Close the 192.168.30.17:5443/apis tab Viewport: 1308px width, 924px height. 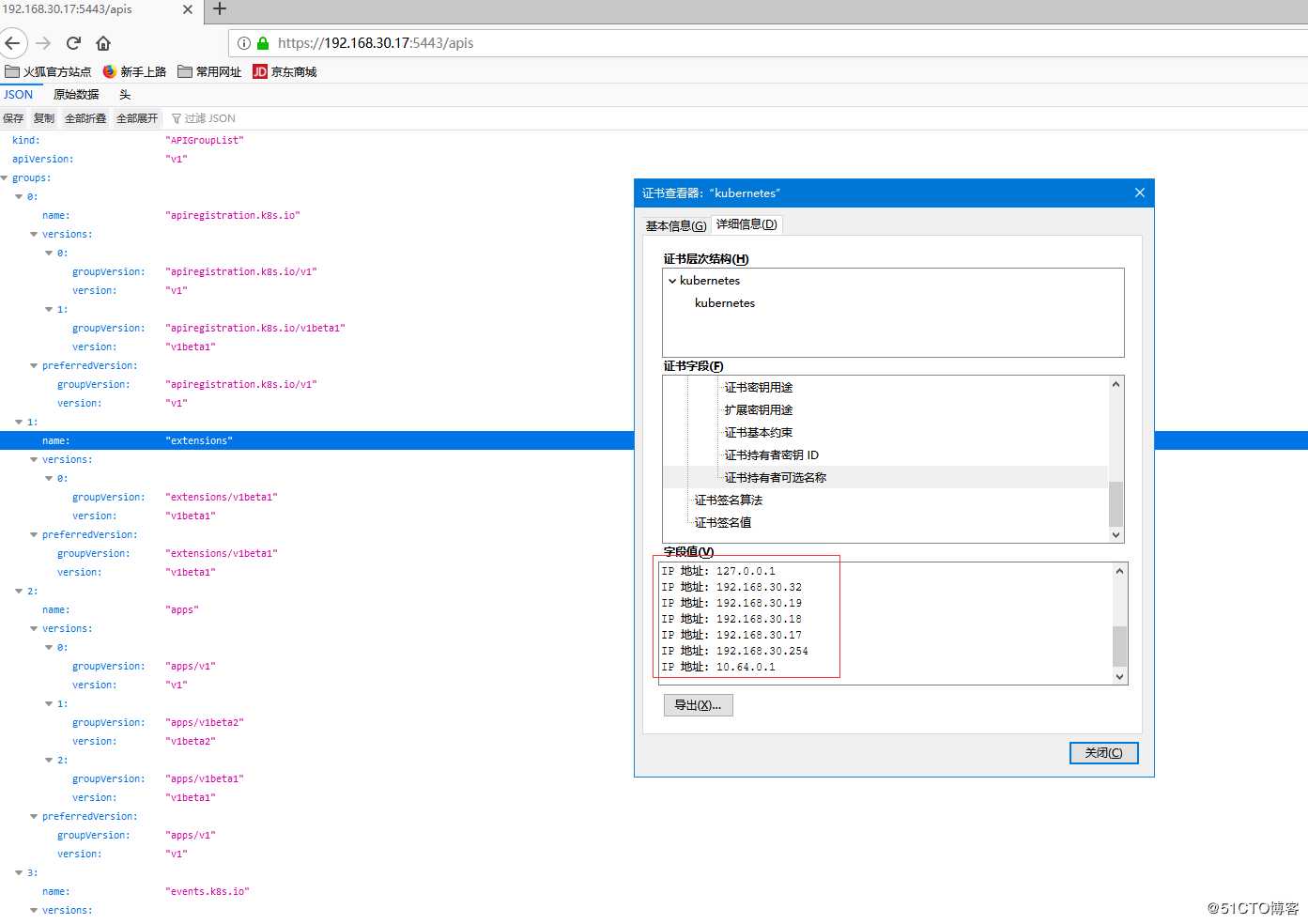[187, 9]
